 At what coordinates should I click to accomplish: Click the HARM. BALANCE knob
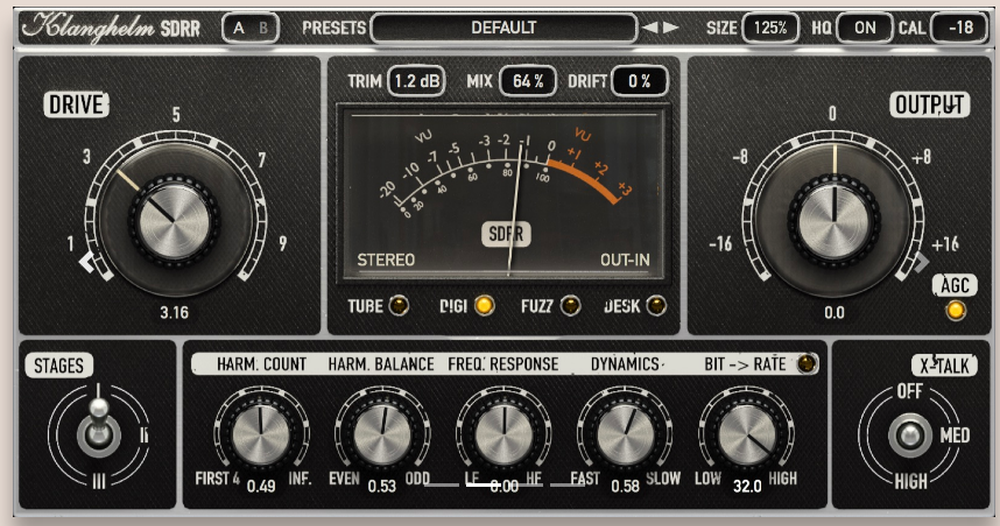pos(382,435)
